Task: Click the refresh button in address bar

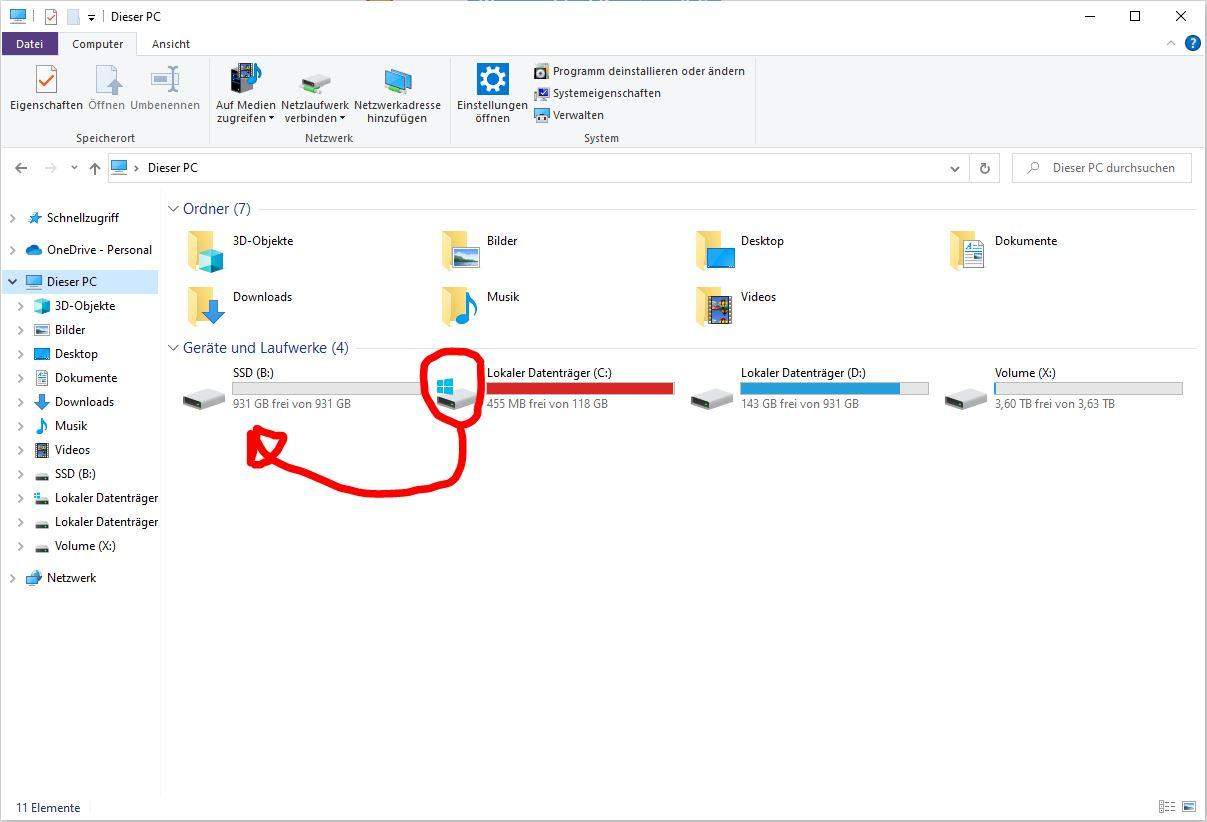Action: tap(984, 168)
